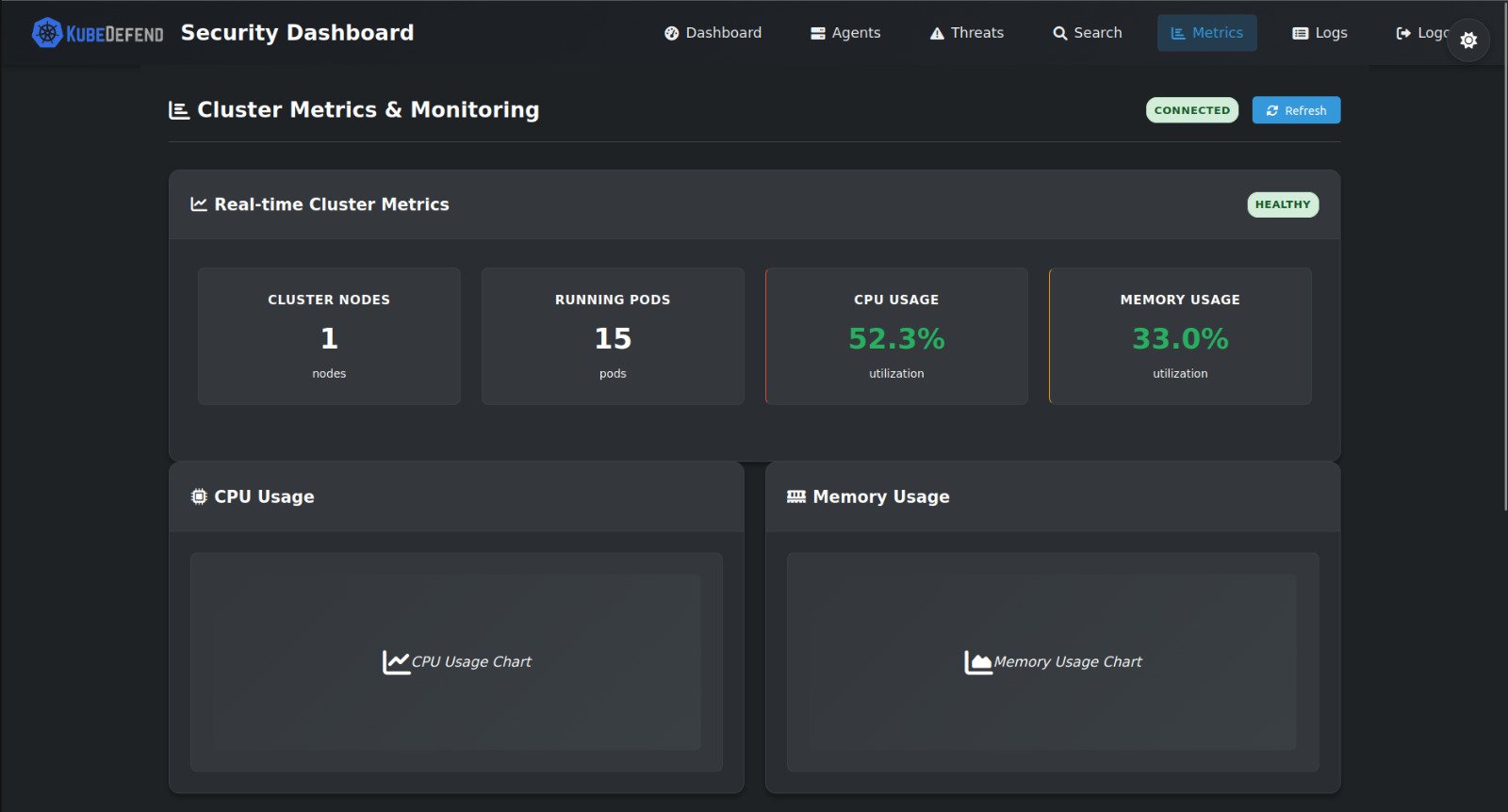Image resolution: width=1508 pixels, height=812 pixels.
Task: Click the Cluster Metrics heading bar-chart icon
Action: pyautogui.click(x=179, y=110)
